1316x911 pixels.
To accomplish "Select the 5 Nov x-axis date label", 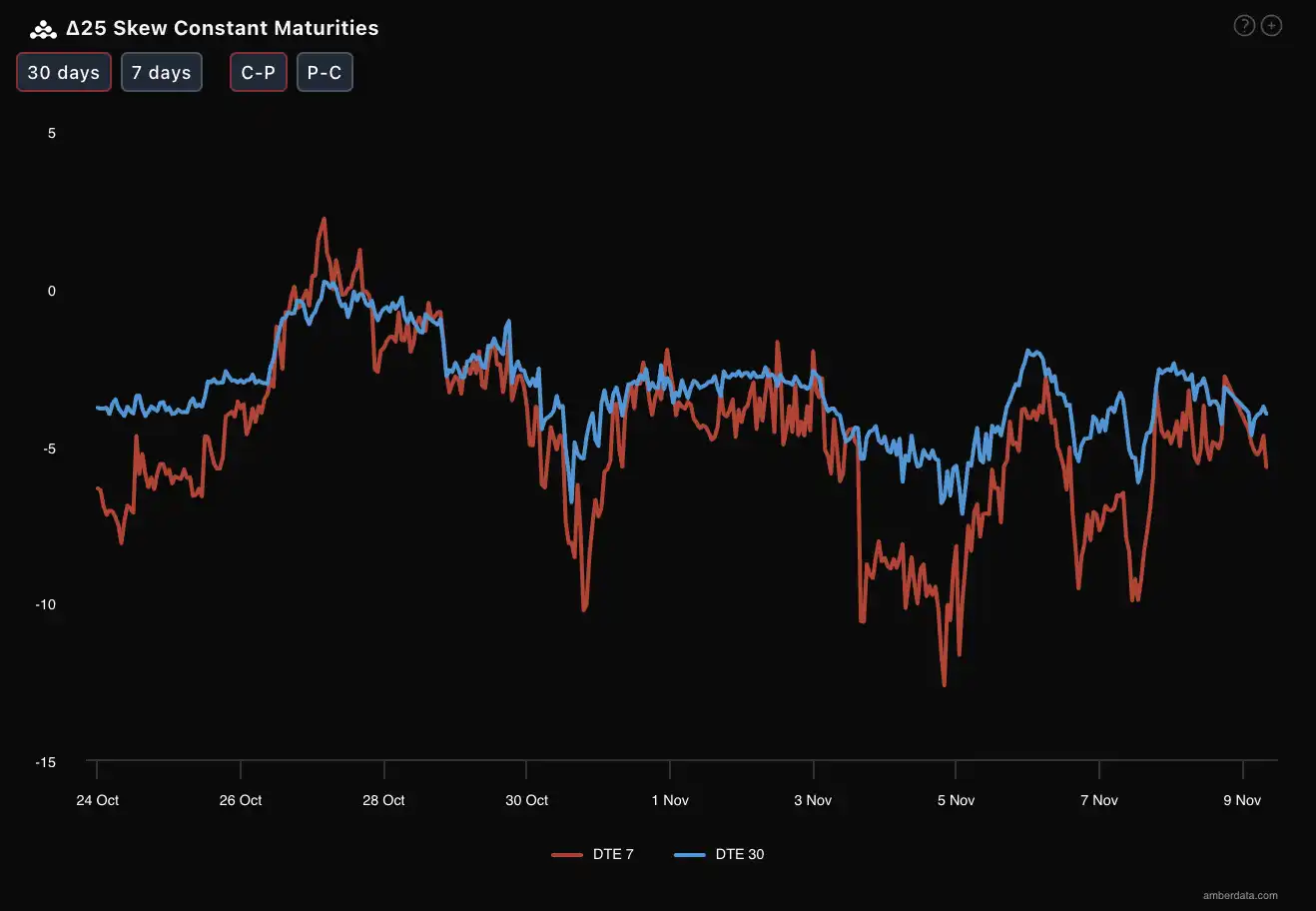I will [956, 800].
